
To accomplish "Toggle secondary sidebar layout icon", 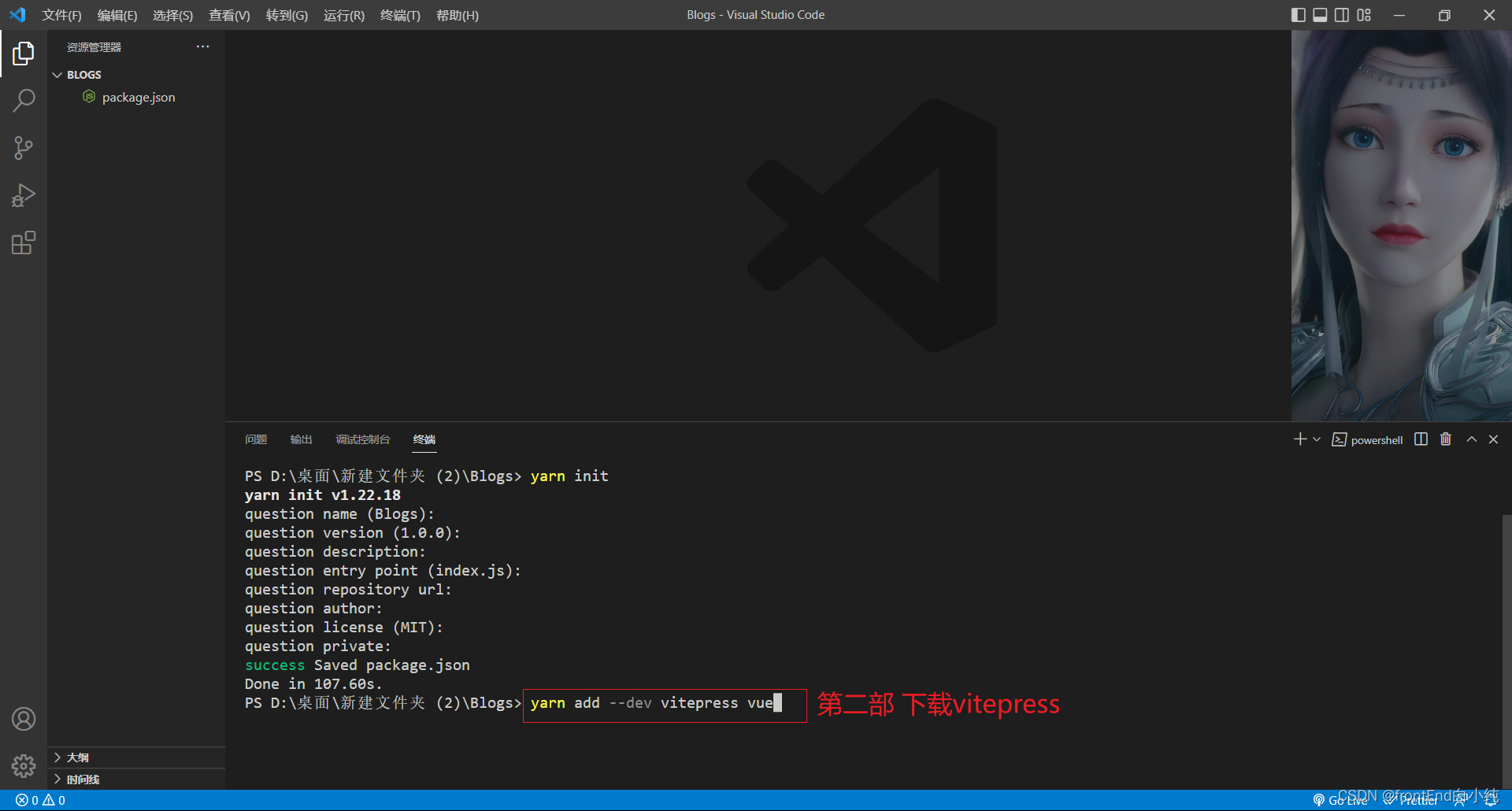I will tap(1342, 15).
